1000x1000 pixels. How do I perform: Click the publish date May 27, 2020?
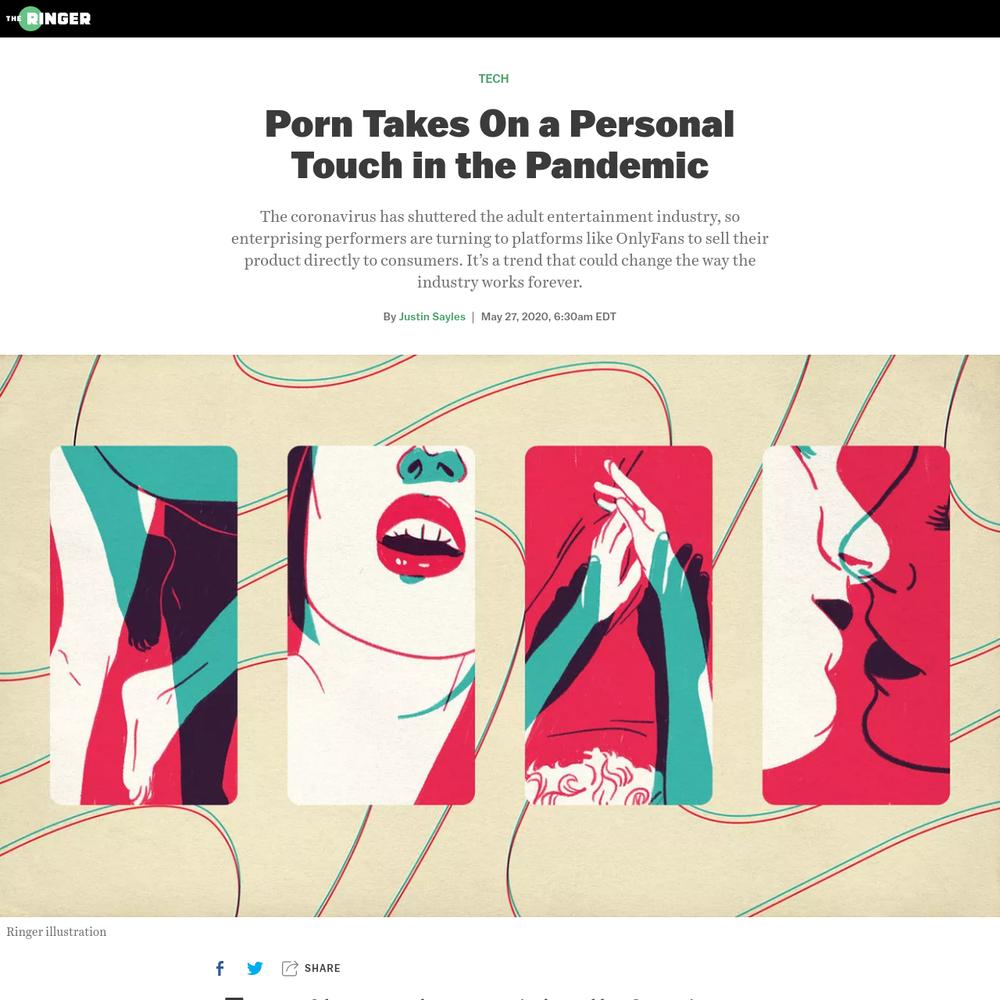(548, 316)
